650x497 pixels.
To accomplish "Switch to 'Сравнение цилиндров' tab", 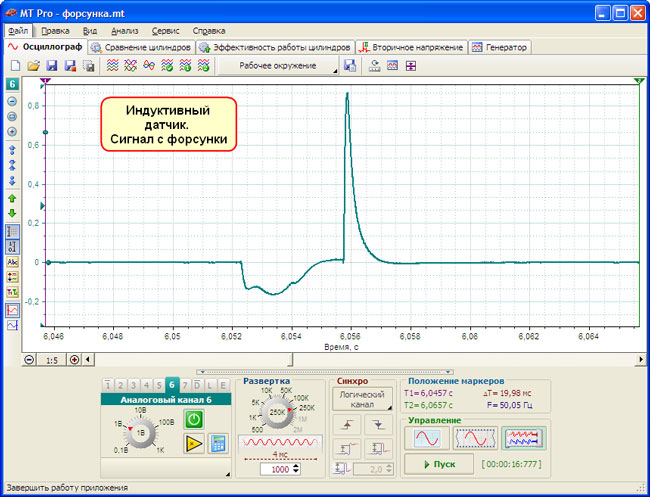I will 141,47.
